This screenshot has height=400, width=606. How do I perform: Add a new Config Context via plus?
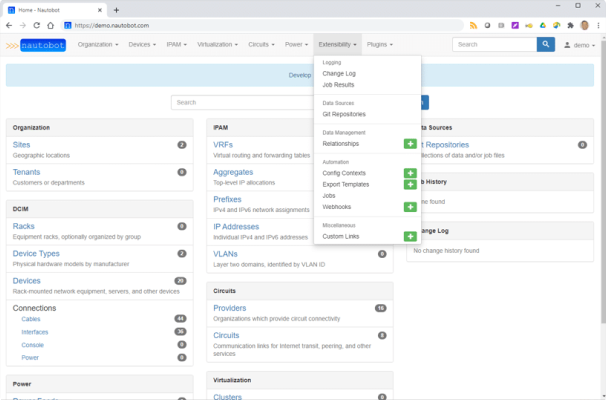pyautogui.click(x=410, y=173)
